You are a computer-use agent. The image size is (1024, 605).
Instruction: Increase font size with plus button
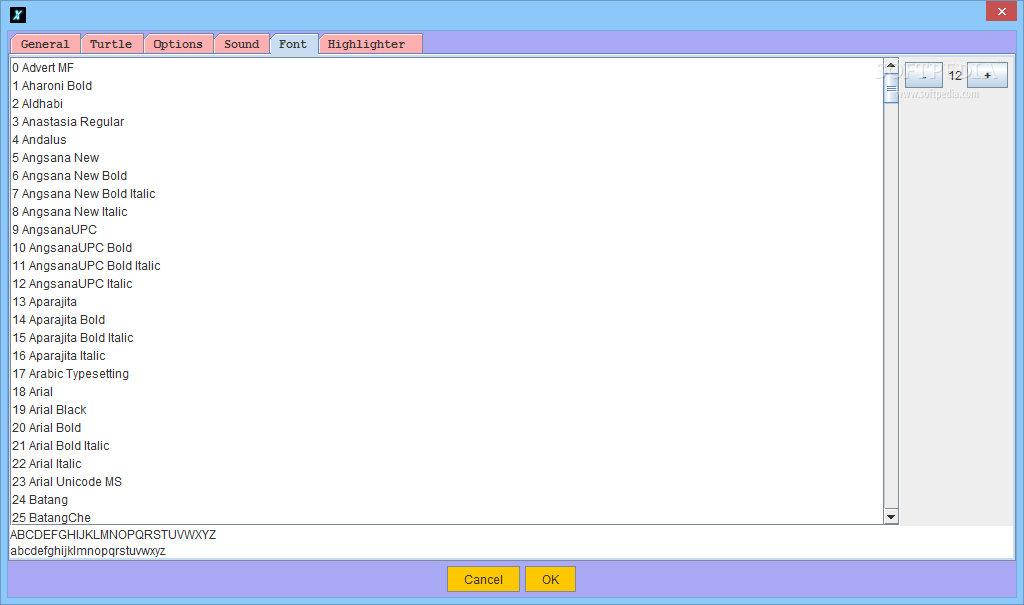[x=987, y=75]
